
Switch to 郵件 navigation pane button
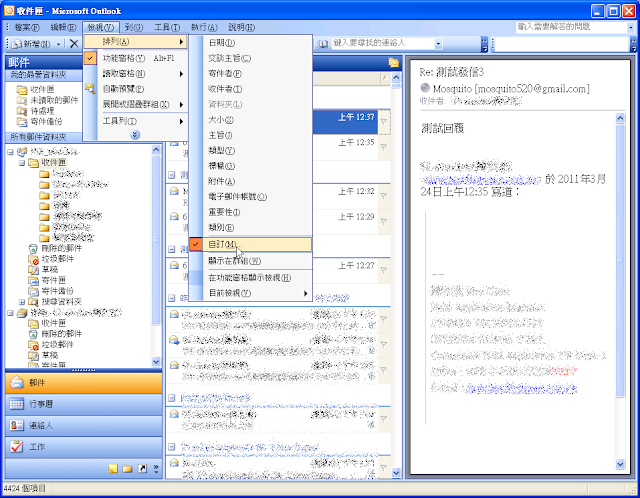click(83, 383)
